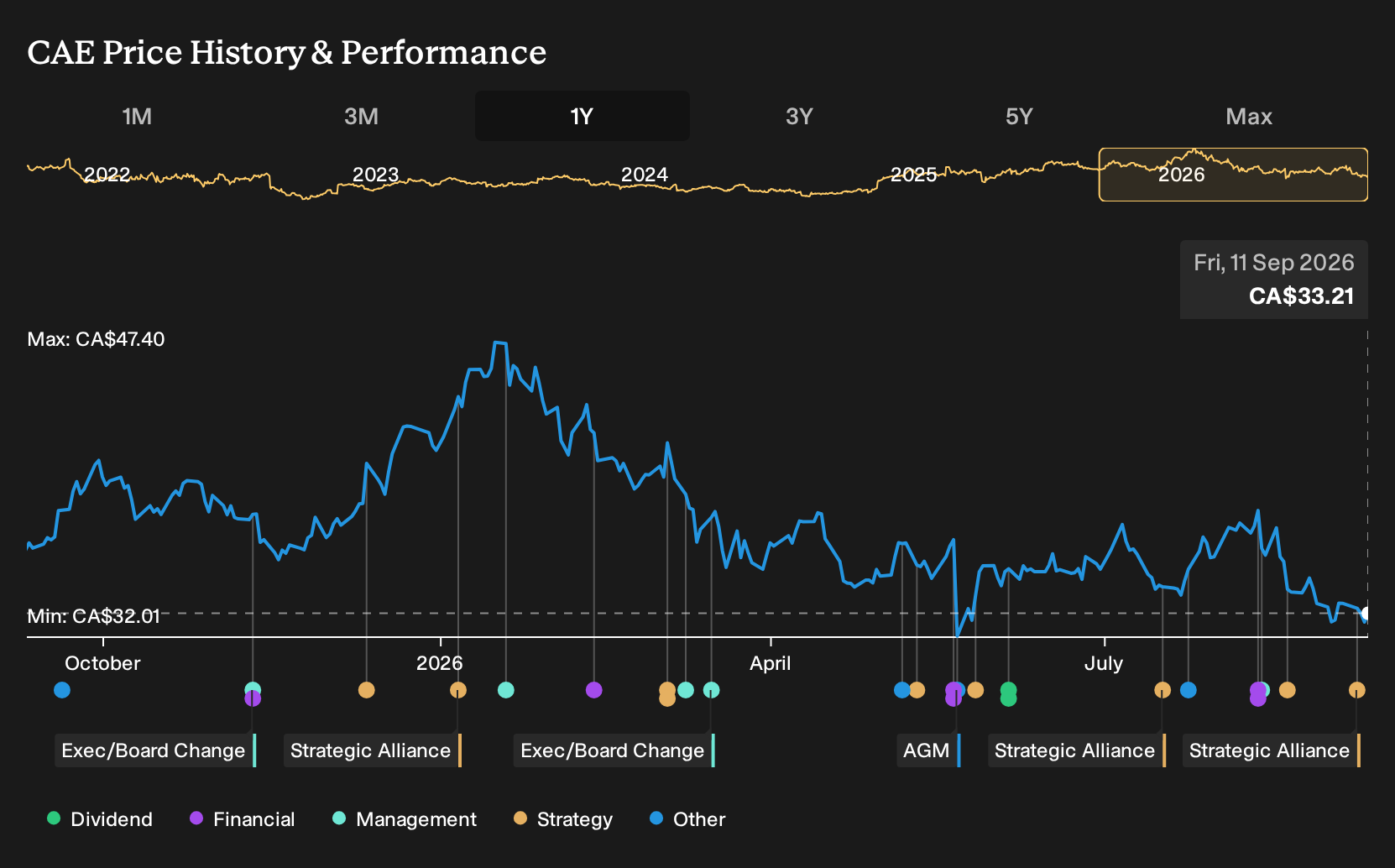The height and width of the screenshot is (868, 1395).
Task: Switch to the 5Y time range
Action: [x=1019, y=116]
